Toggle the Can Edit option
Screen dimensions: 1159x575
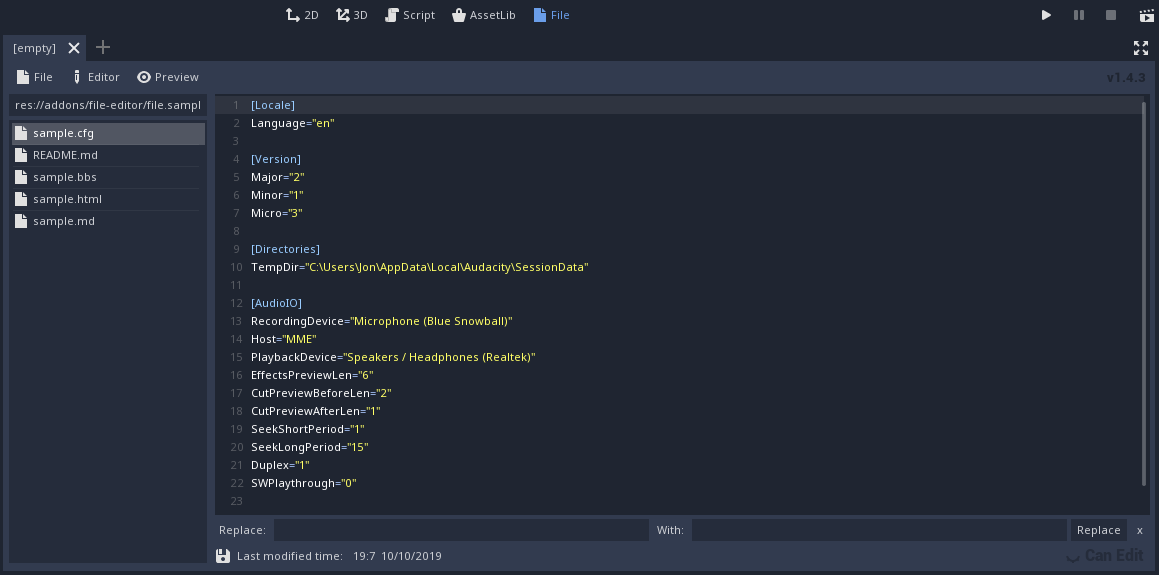click(1104, 556)
